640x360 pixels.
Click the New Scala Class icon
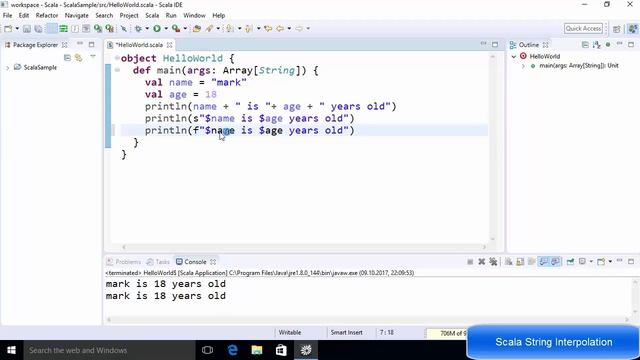(98, 29)
